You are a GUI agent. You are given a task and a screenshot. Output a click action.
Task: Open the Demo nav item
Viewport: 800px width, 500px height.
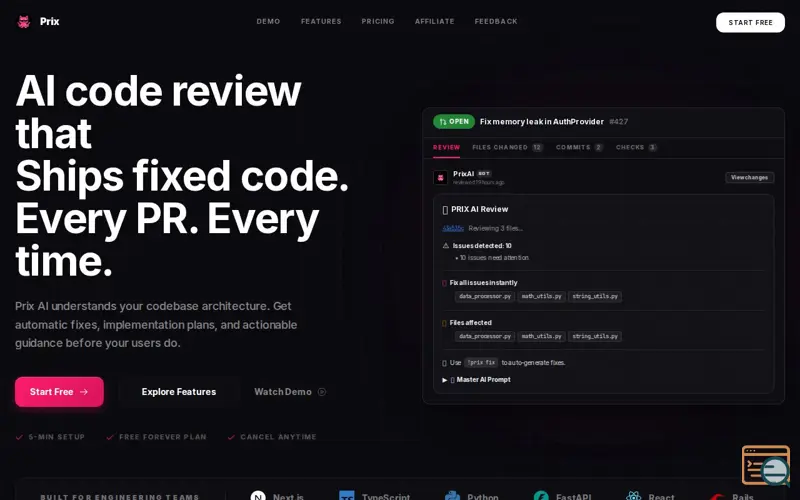[268, 21]
